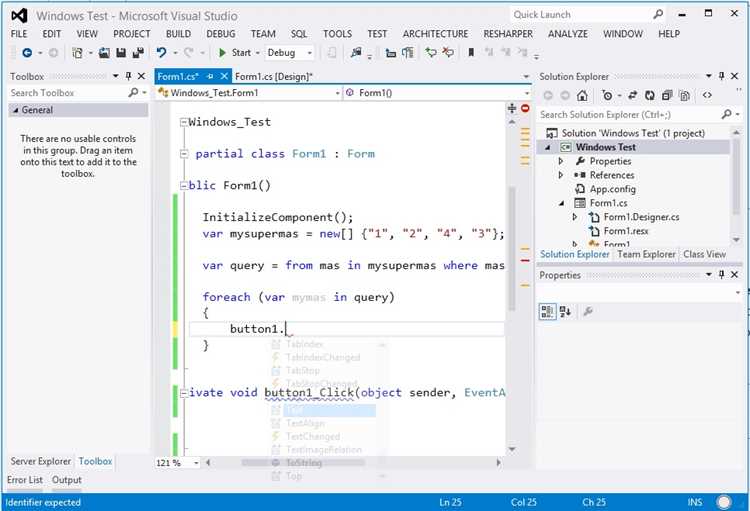Open the Windows_Test.Form1 class dropdown

[337, 93]
